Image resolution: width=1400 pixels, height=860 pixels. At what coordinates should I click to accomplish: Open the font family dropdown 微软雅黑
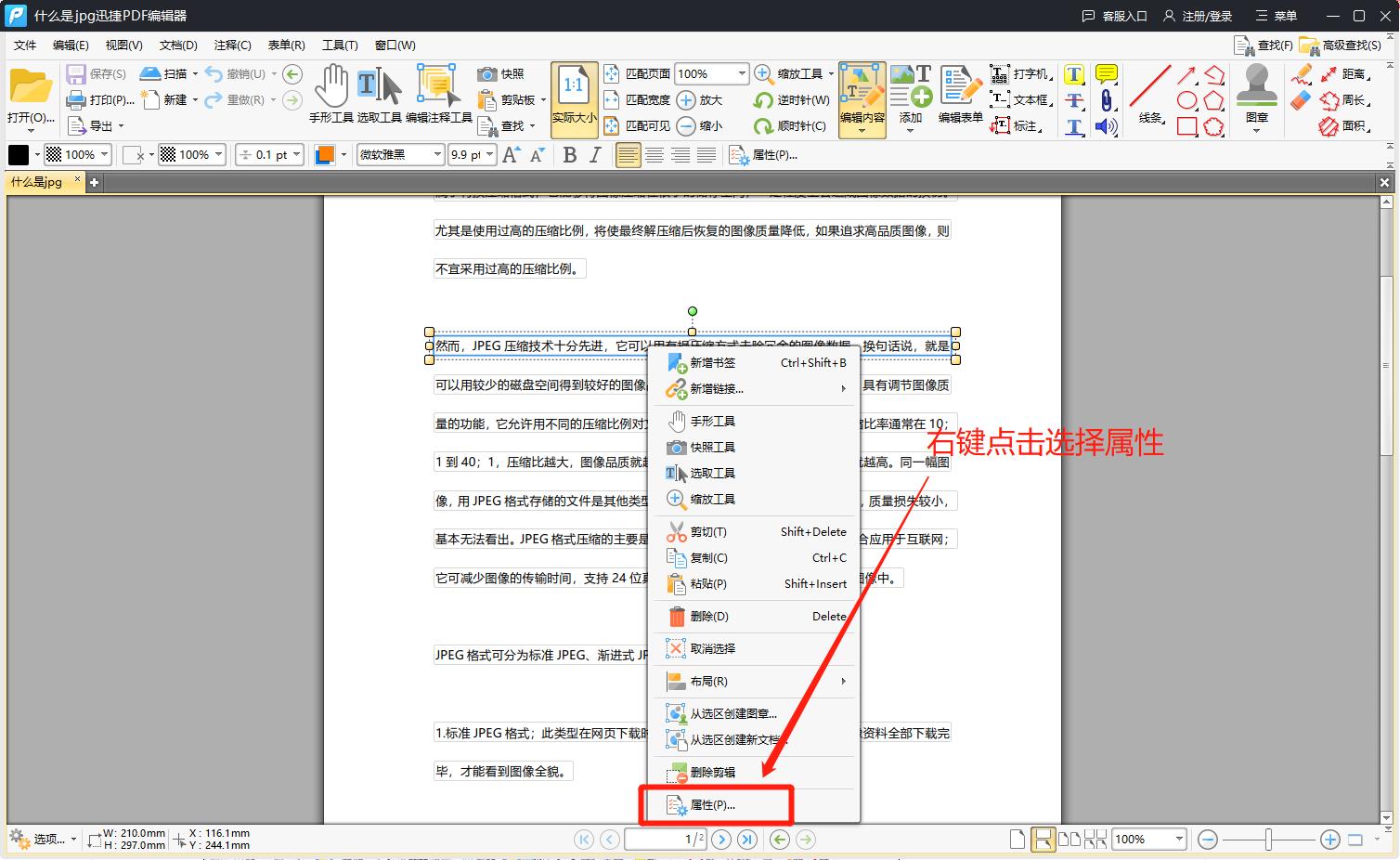point(399,154)
